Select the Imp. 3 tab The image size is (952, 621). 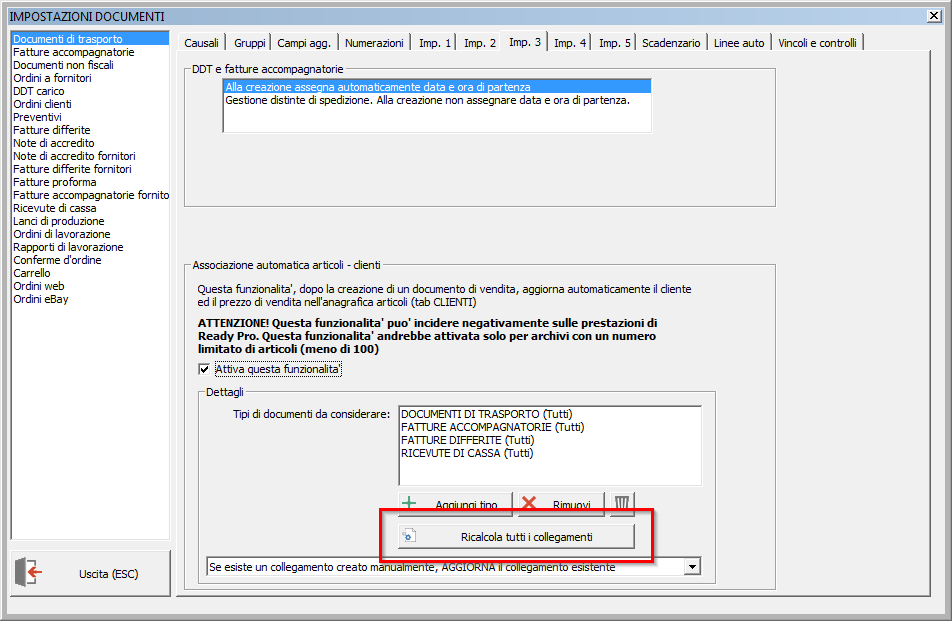525,42
